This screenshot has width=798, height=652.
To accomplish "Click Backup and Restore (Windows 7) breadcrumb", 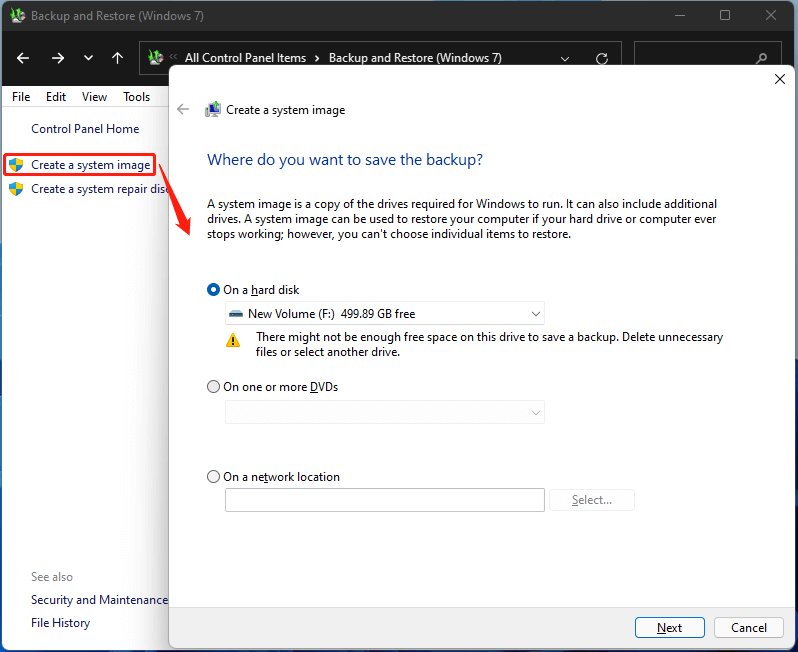I will pyautogui.click(x=415, y=58).
